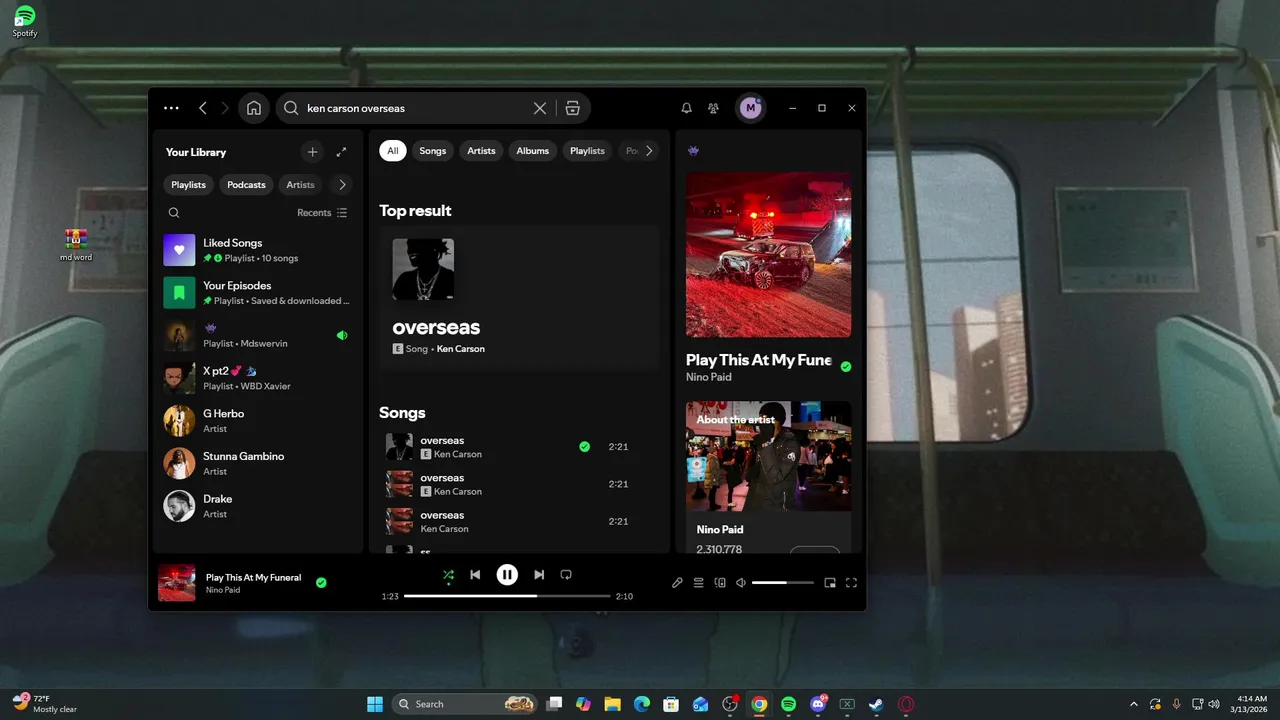Image resolution: width=1280 pixels, height=720 pixels.
Task: Open the Recents sort dropdown
Action: click(322, 213)
